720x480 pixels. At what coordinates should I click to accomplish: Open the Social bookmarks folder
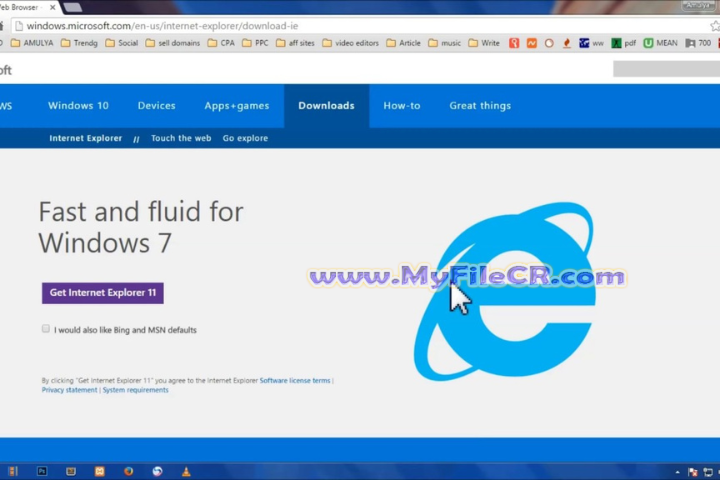tap(121, 43)
